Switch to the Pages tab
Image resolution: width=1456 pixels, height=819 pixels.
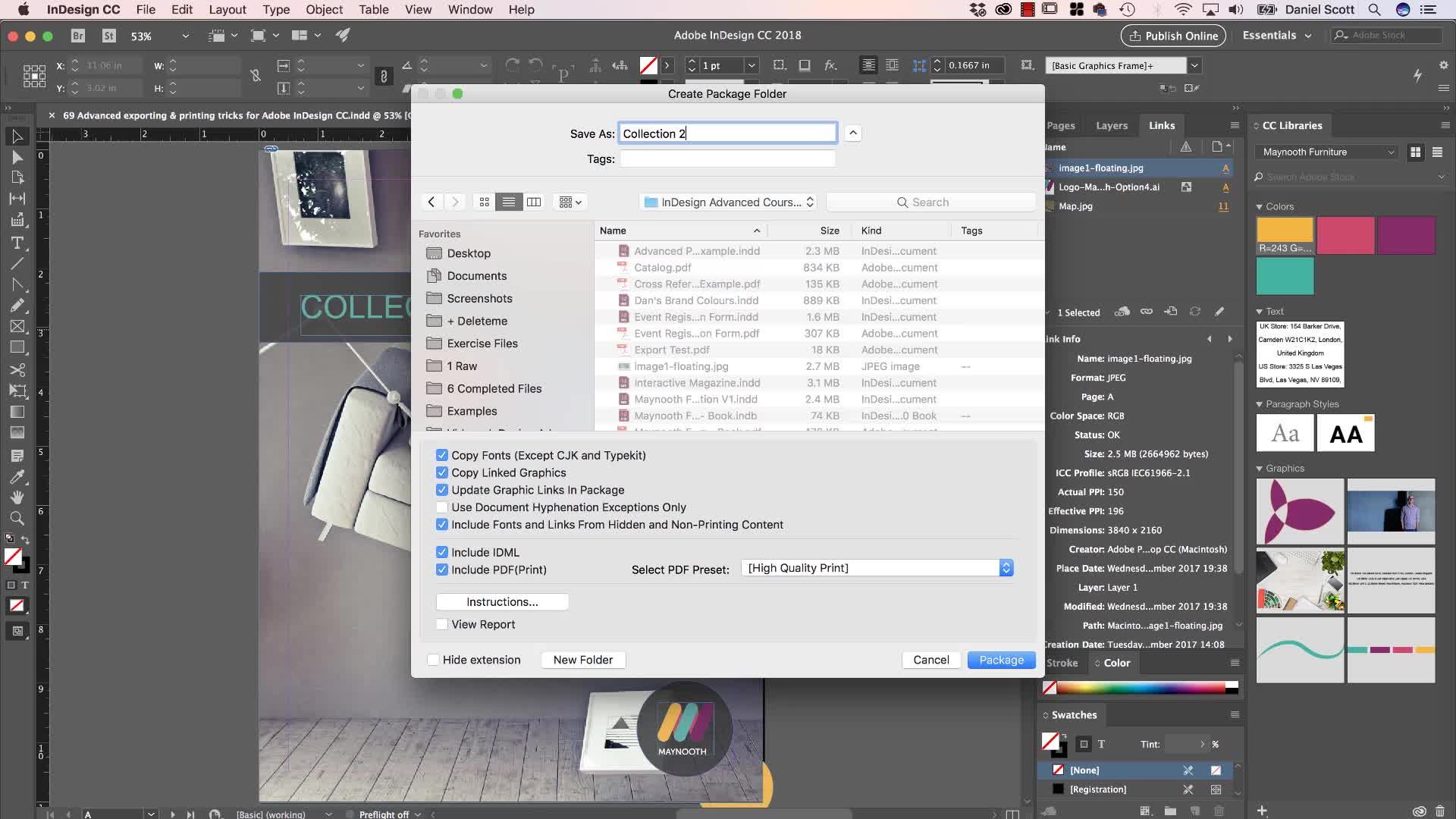[x=1061, y=126]
